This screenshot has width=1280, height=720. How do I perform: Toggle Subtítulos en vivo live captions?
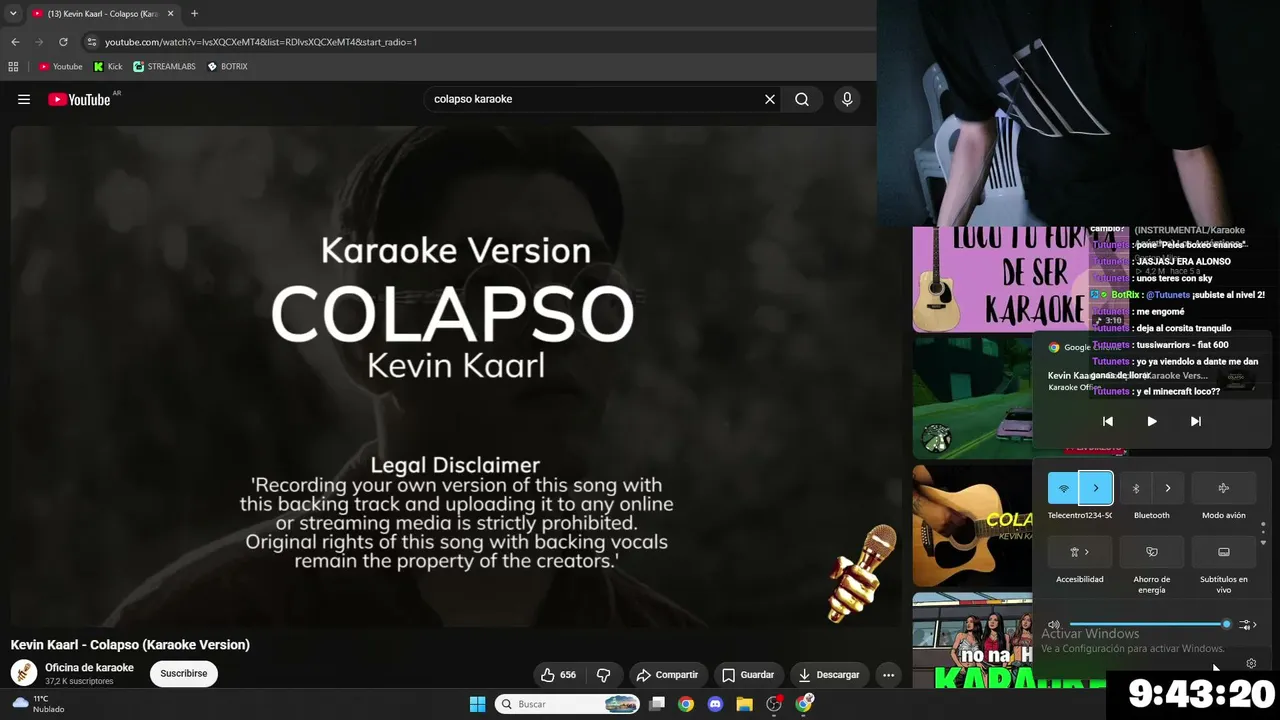pos(1224,552)
